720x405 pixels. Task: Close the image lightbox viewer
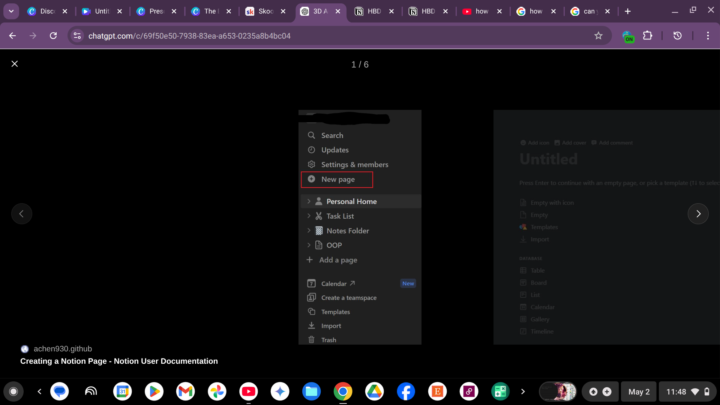15,64
